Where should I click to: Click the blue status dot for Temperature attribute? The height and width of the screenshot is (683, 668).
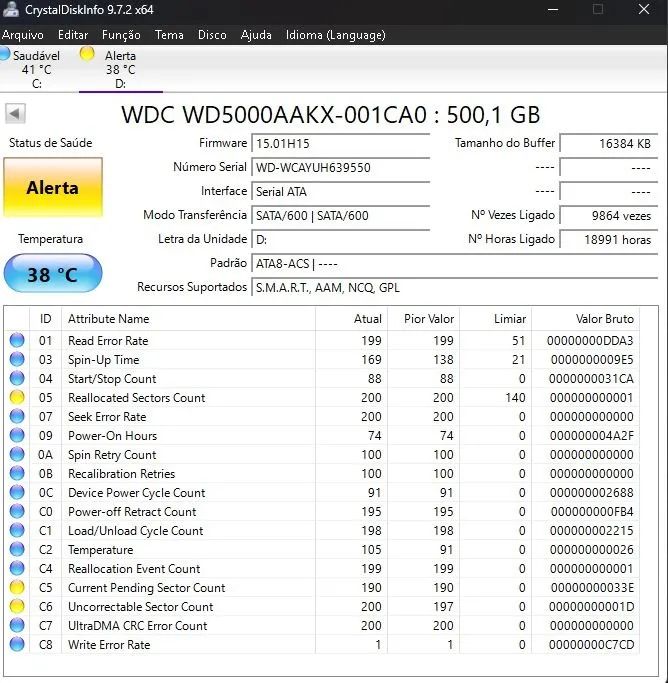pyautogui.click(x=17, y=549)
